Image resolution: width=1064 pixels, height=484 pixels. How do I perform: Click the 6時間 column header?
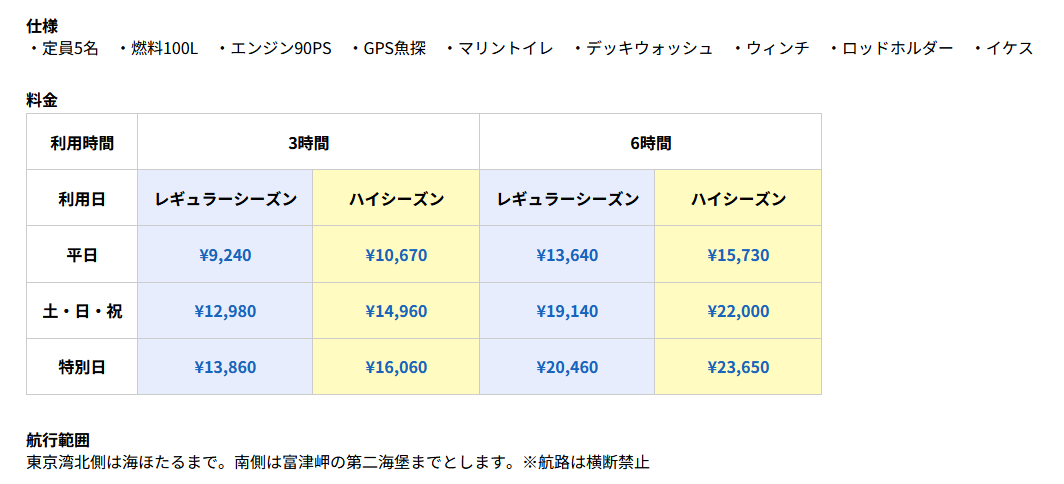650,142
